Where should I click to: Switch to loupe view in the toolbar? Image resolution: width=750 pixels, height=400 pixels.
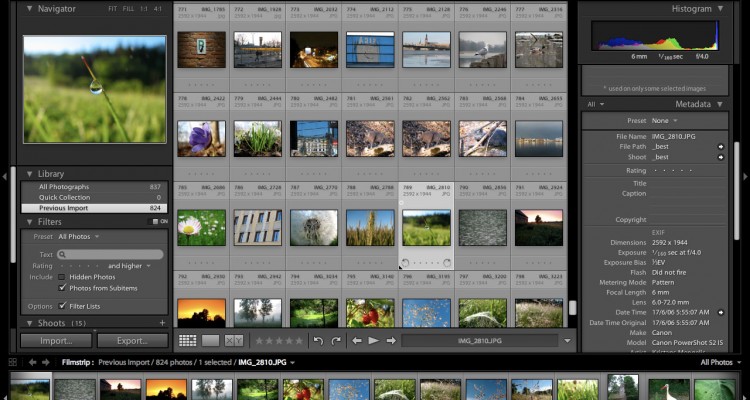(210, 340)
